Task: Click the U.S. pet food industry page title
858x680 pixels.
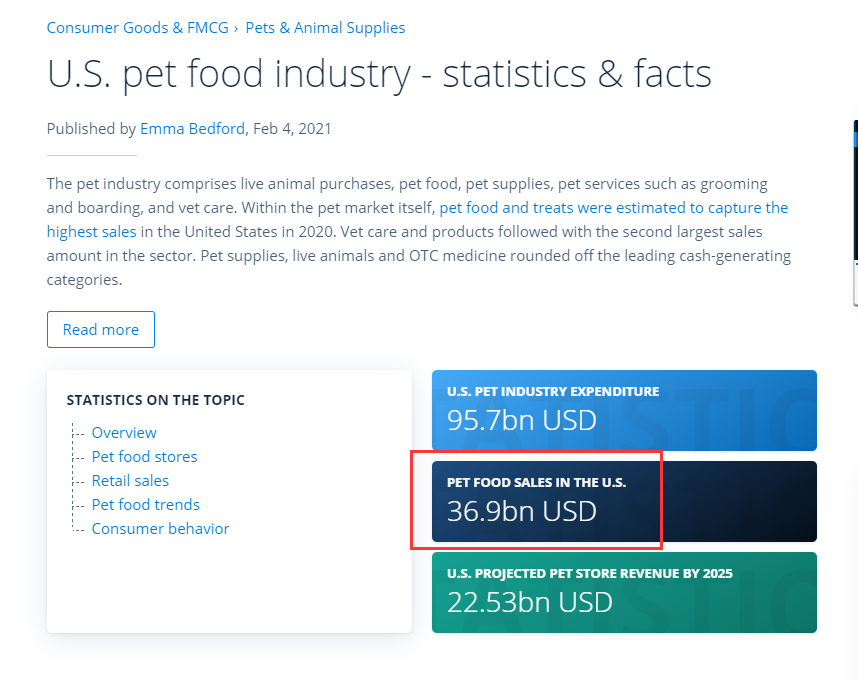Action: coord(379,74)
